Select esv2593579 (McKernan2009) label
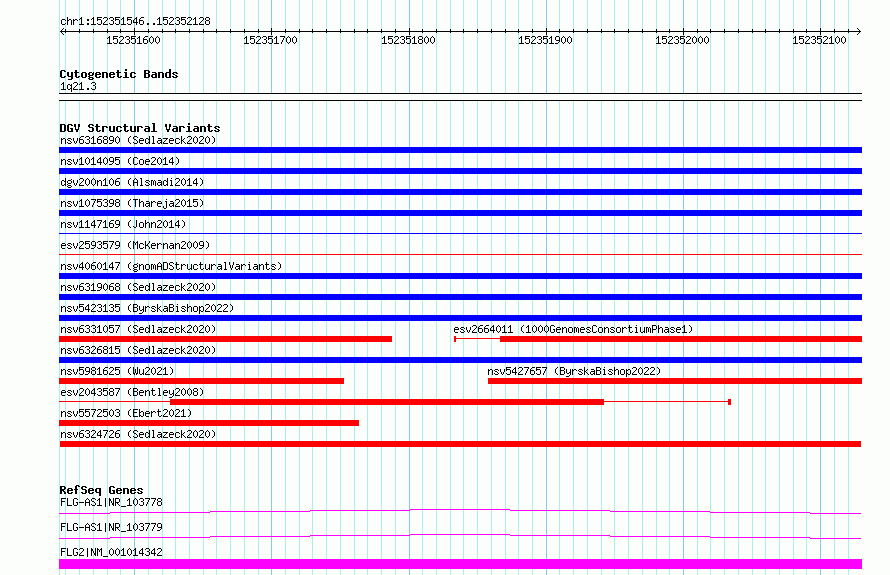This screenshot has width=890, height=575. (x=135, y=245)
